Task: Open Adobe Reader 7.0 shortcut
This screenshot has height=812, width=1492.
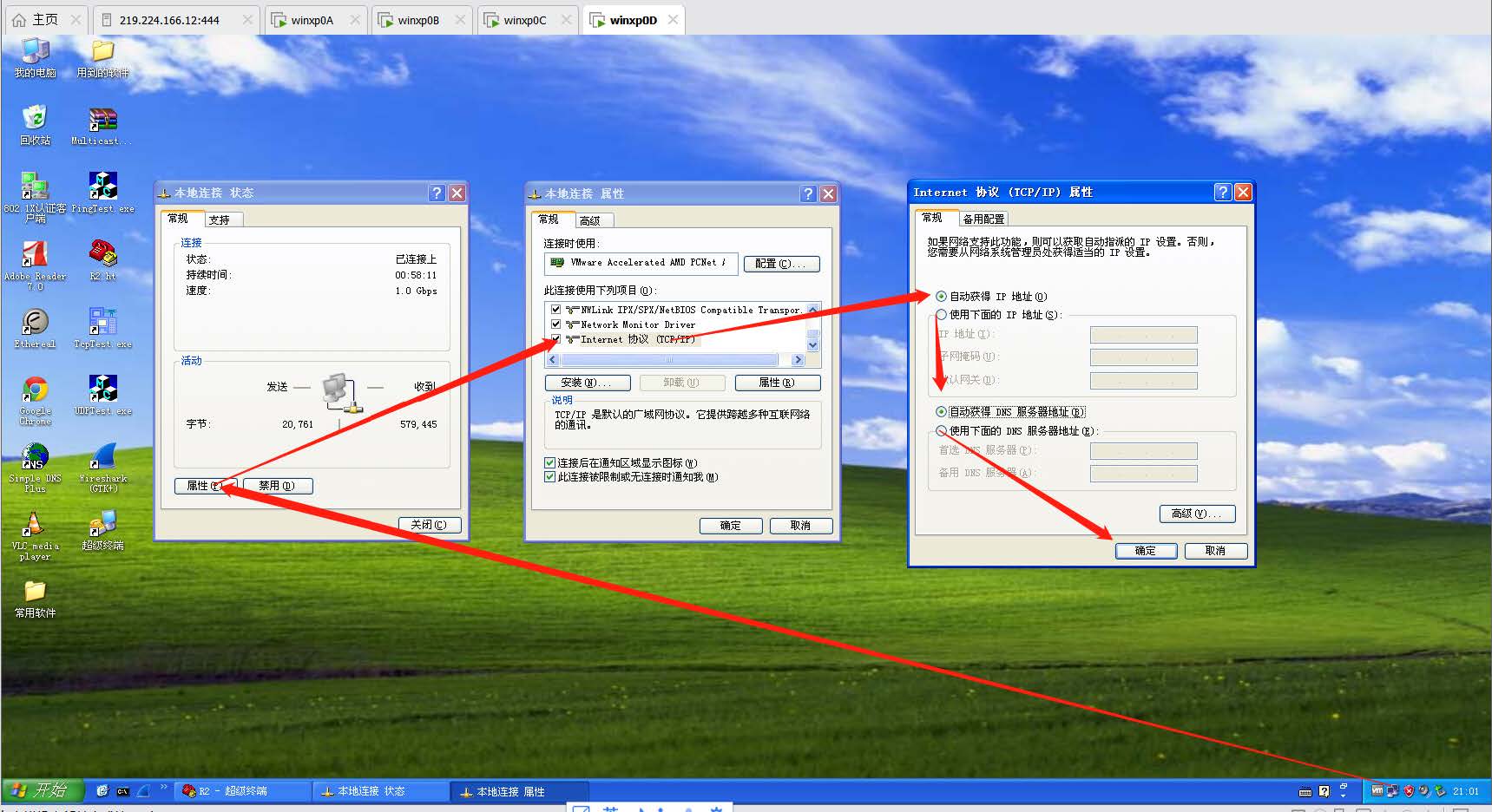Action: point(35,255)
